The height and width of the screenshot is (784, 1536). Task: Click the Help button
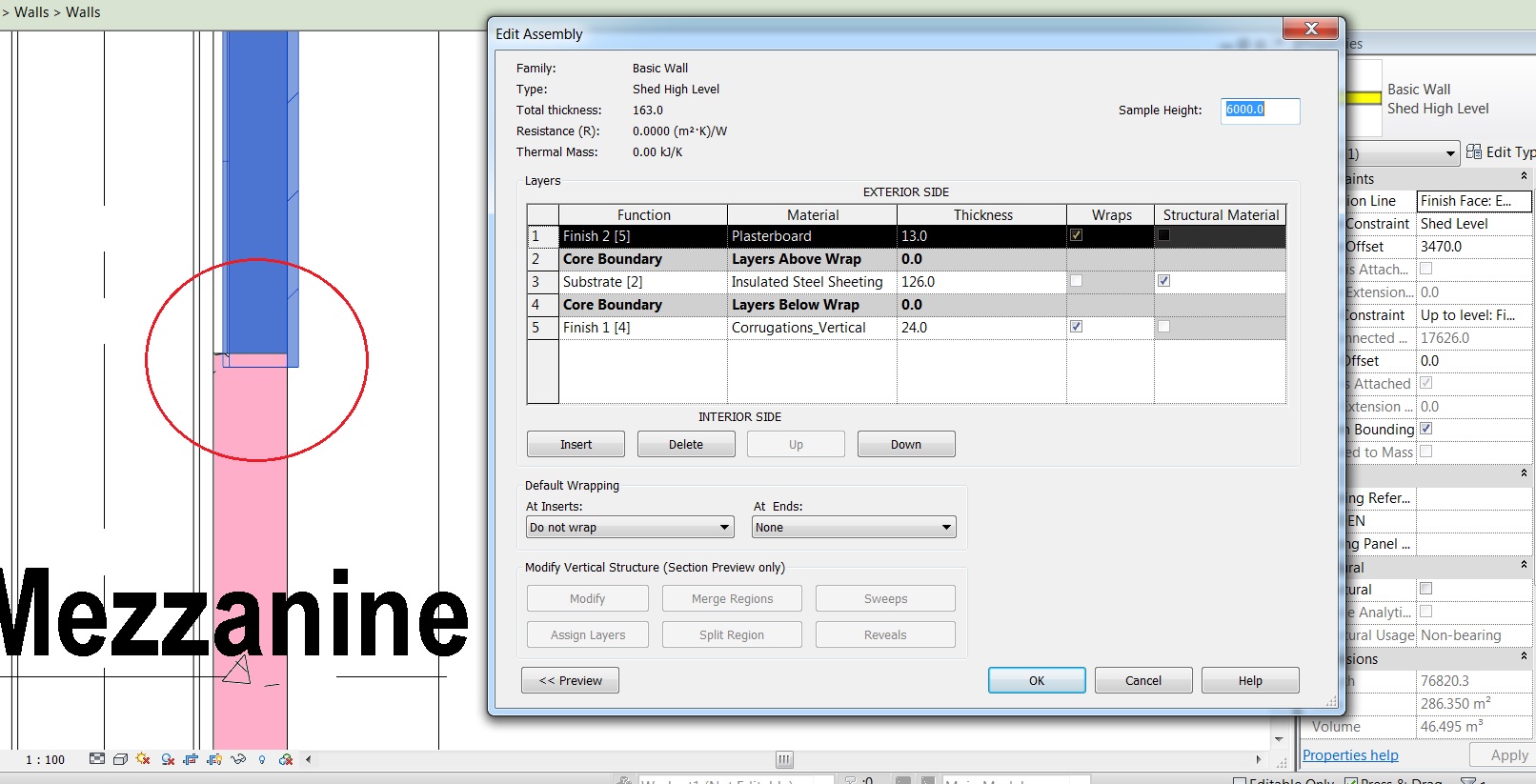click(x=1250, y=680)
